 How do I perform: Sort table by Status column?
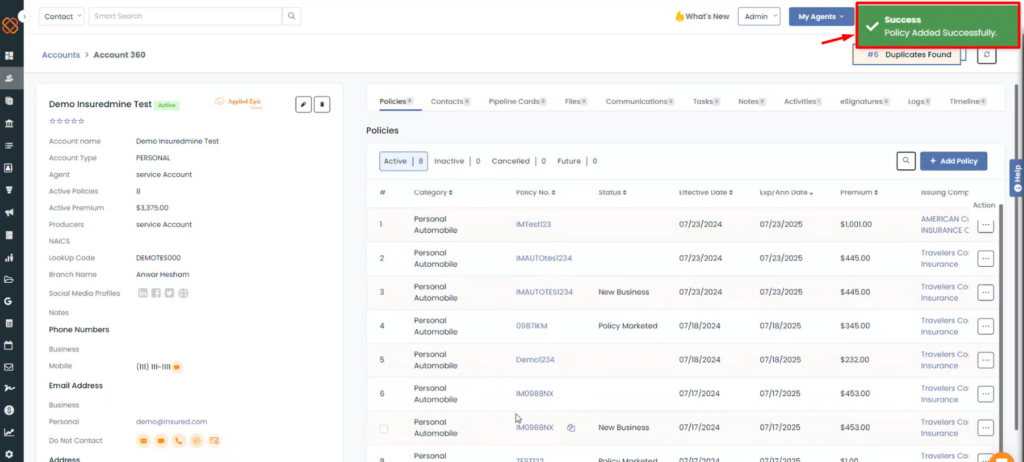pyautogui.click(x=612, y=193)
